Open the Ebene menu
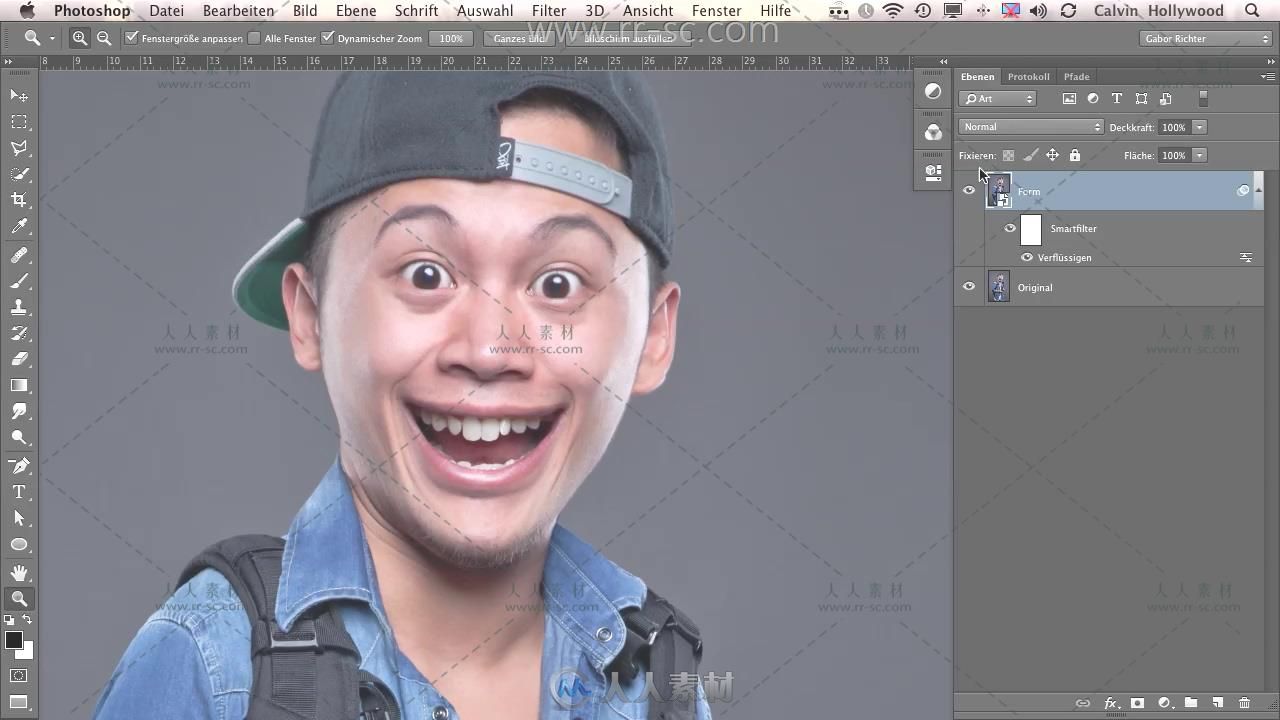This screenshot has width=1280, height=720. [356, 11]
